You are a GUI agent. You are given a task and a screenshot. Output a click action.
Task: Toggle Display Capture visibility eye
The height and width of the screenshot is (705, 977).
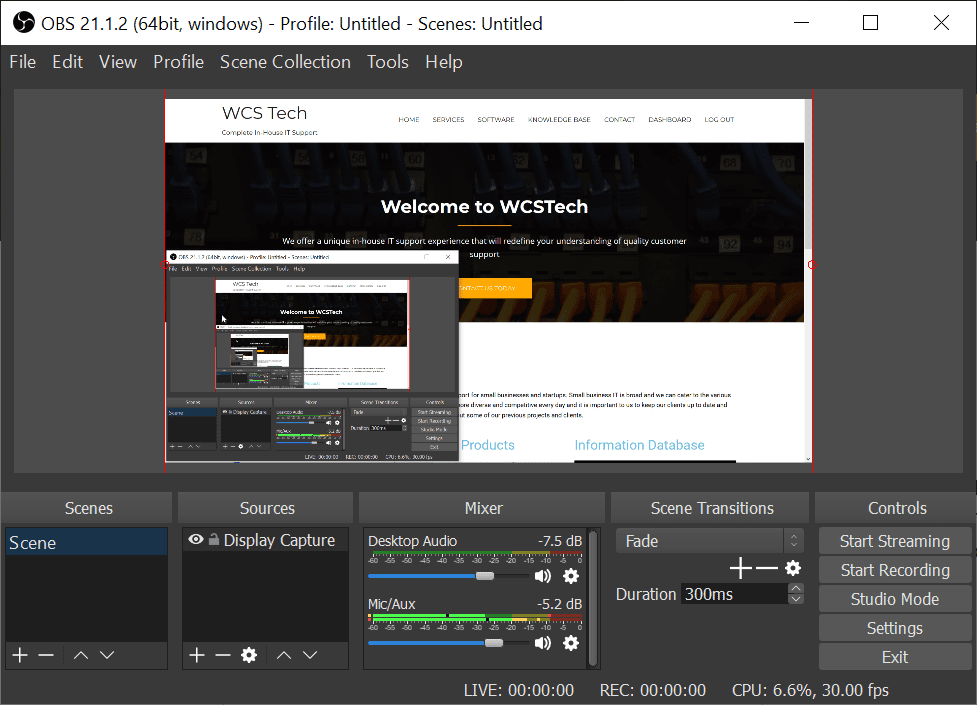tap(196, 540)
